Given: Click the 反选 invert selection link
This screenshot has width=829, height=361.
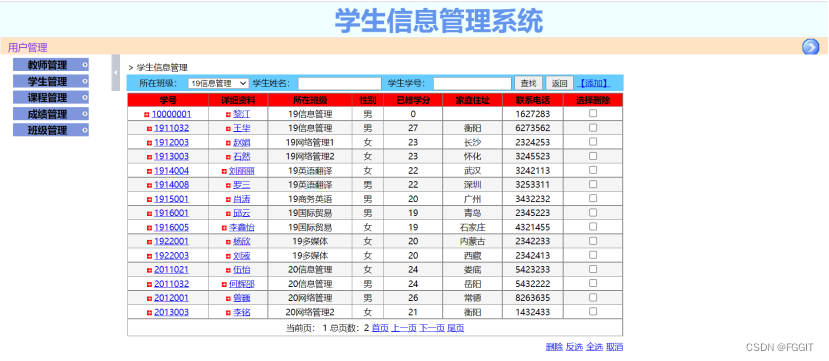Looking at the screenshot, I should 574,347.
